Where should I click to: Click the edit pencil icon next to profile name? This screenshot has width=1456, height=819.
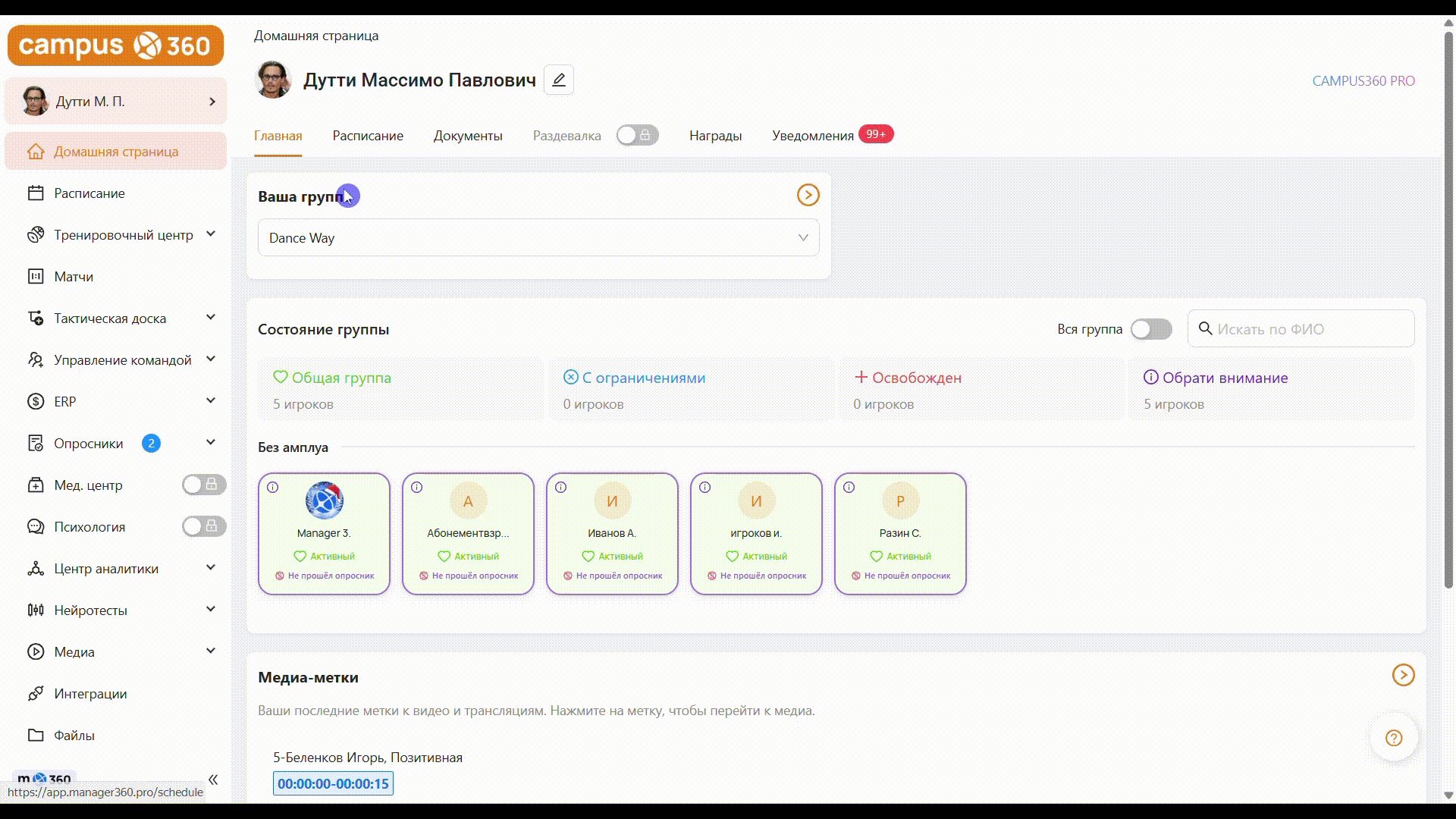pyautogui.click(x=558, y=80)
